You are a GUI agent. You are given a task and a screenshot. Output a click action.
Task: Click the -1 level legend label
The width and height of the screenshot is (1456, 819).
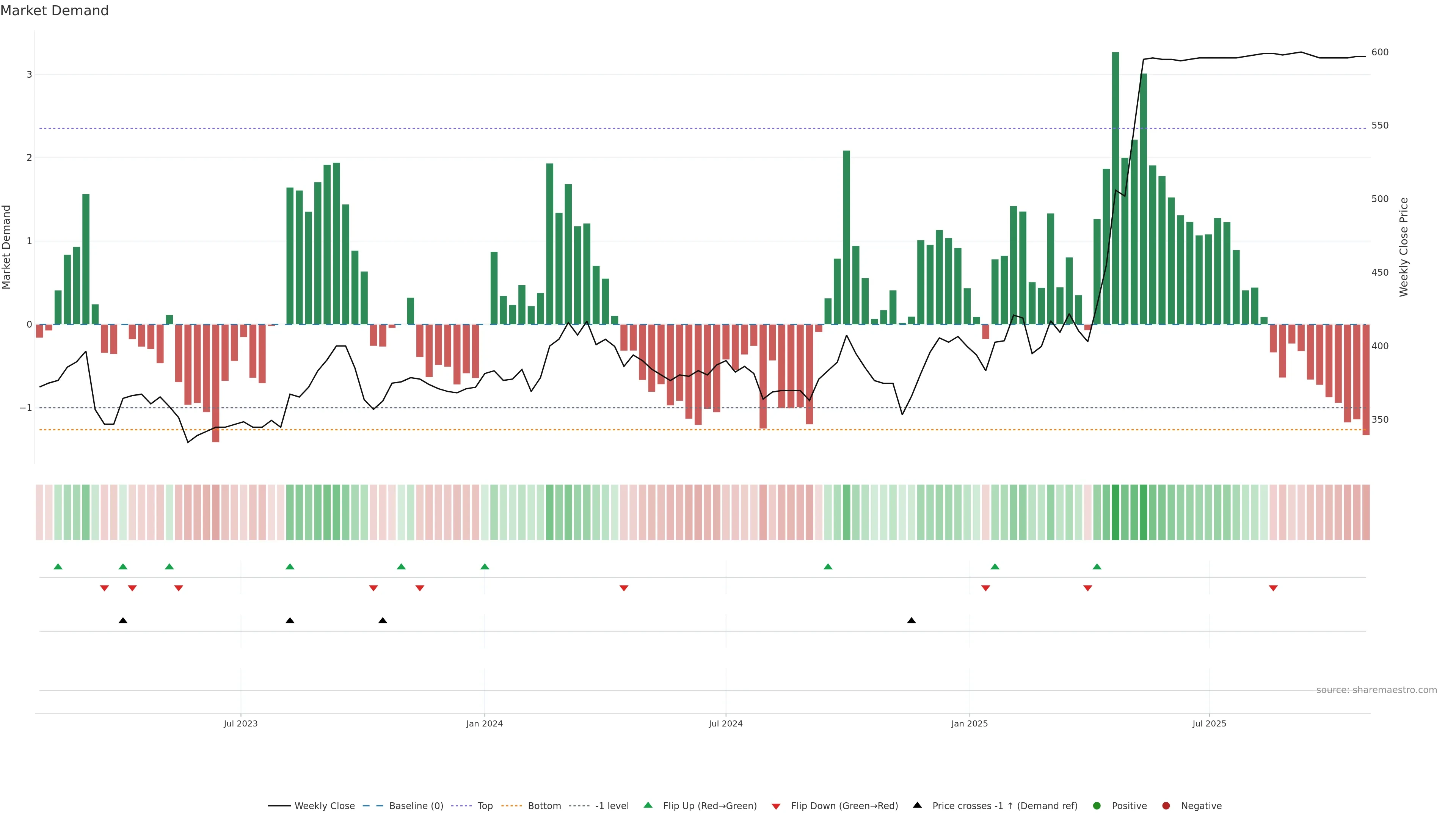point(612,806)
